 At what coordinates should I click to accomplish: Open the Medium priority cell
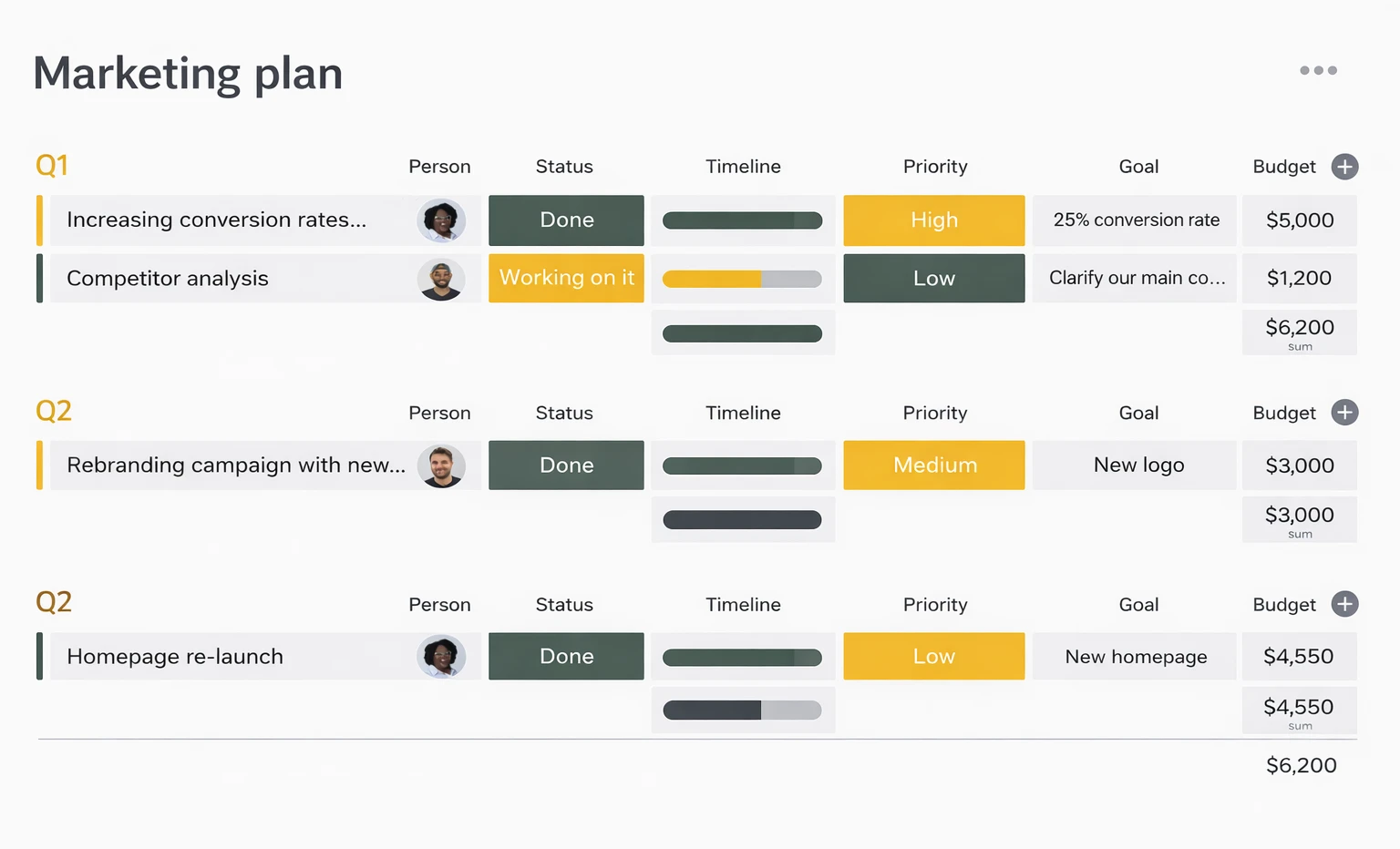933,465
